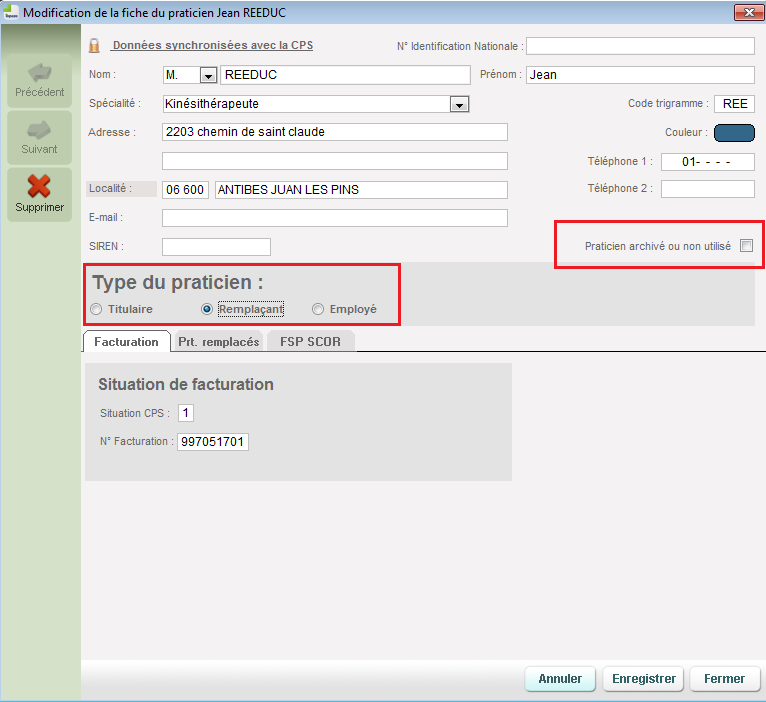This screenshot has height=702, width=766.
Task: Click the Adresse field with chemin de saint claude
Action: click(335, 132)
